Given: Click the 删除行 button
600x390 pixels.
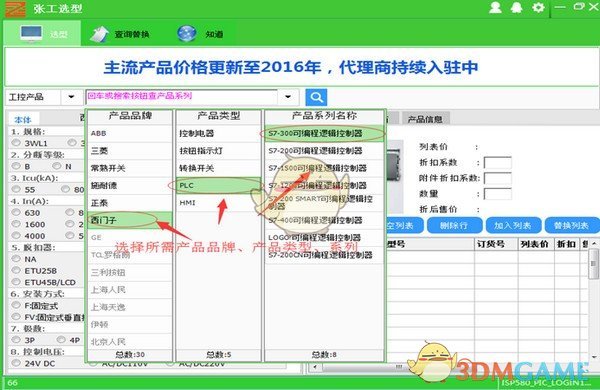Looking at the screenshot, I should coord(454,225).
